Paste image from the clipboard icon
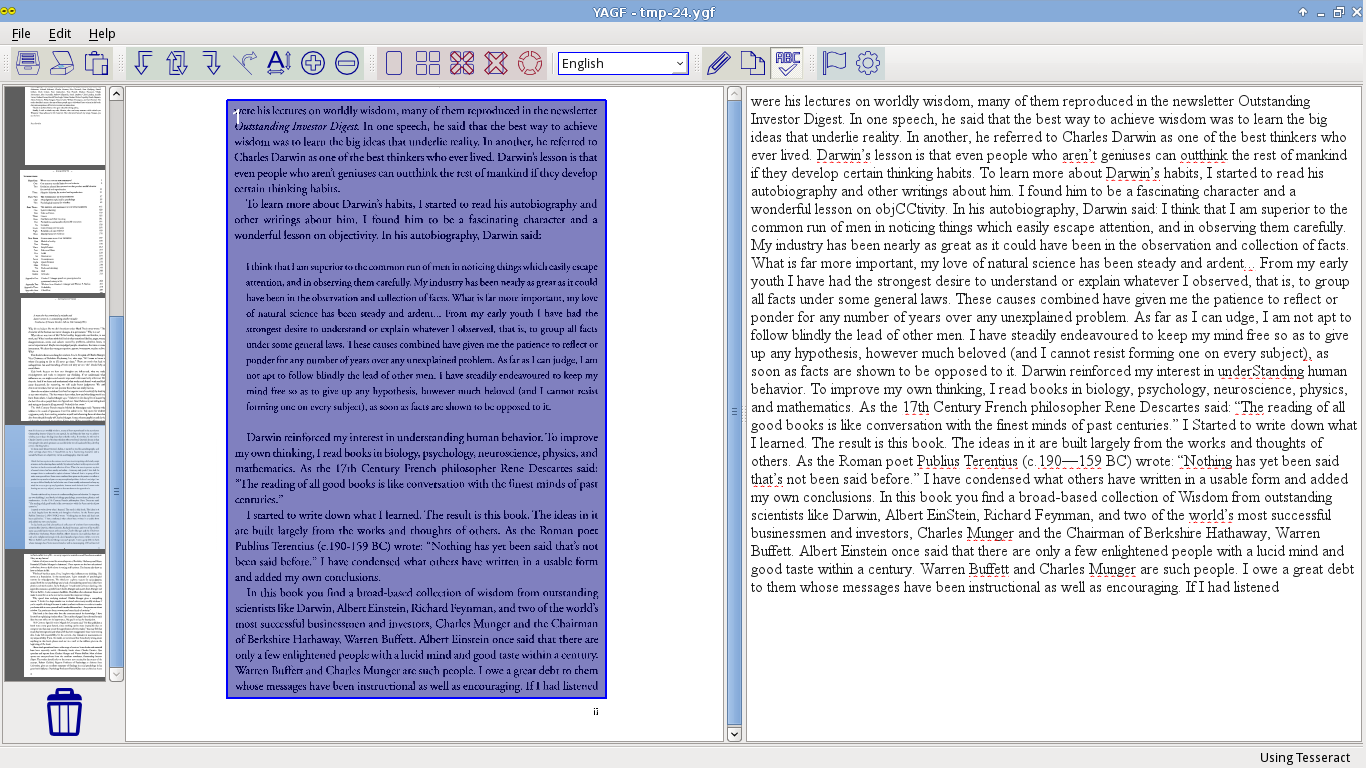 [96, 63]
